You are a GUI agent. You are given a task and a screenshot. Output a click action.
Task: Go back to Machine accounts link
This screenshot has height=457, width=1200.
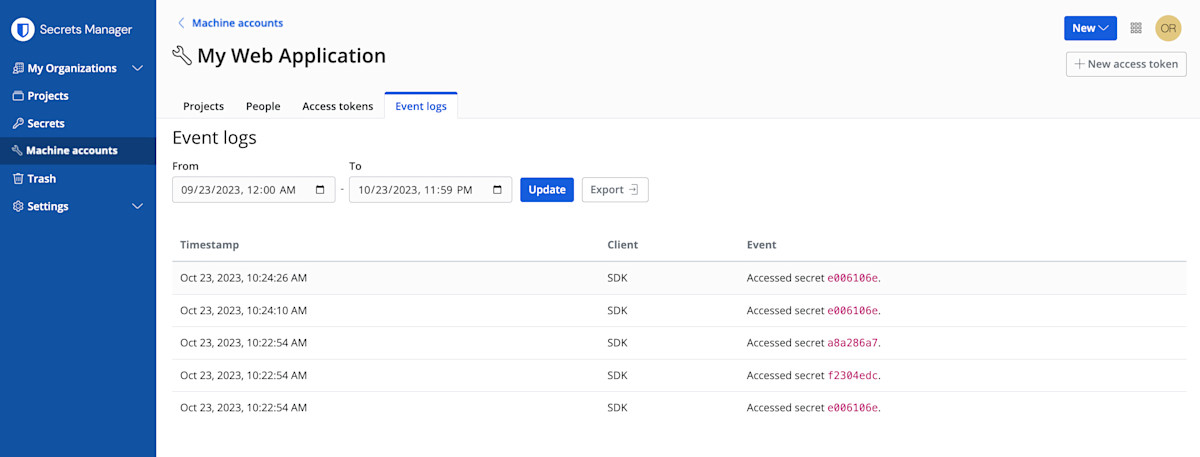[236, 23]
